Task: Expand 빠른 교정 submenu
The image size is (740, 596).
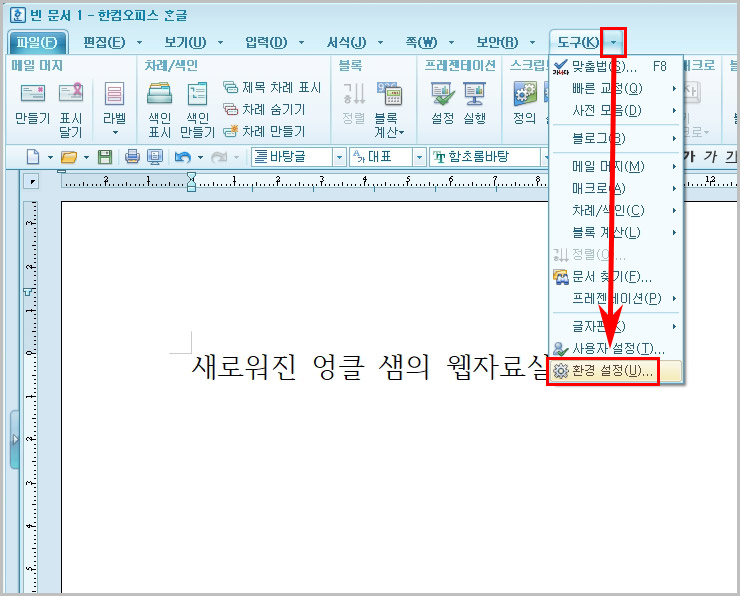Action: [616, 88]
